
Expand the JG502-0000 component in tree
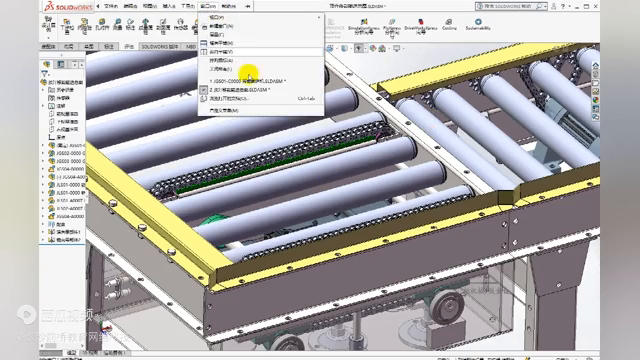[x=43, y=153]
